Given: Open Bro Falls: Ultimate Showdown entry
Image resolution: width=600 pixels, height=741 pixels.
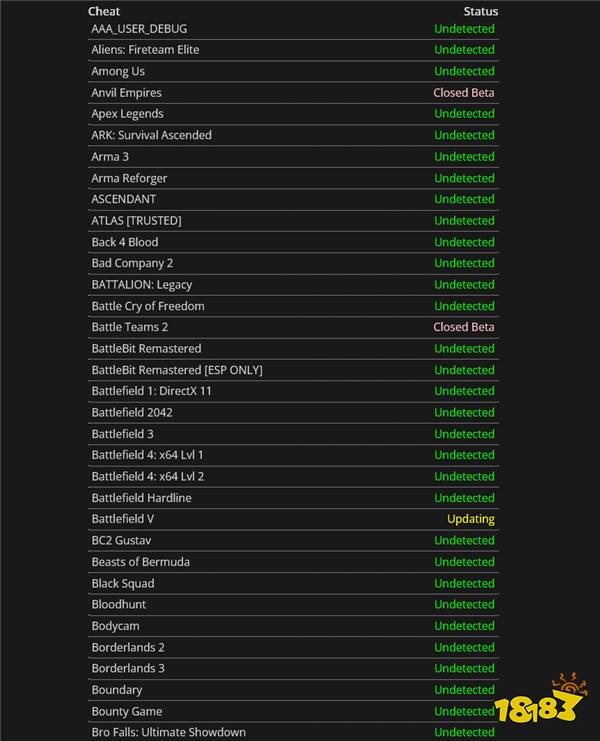Looking at the screenshot, I should (x=169, y=732).
